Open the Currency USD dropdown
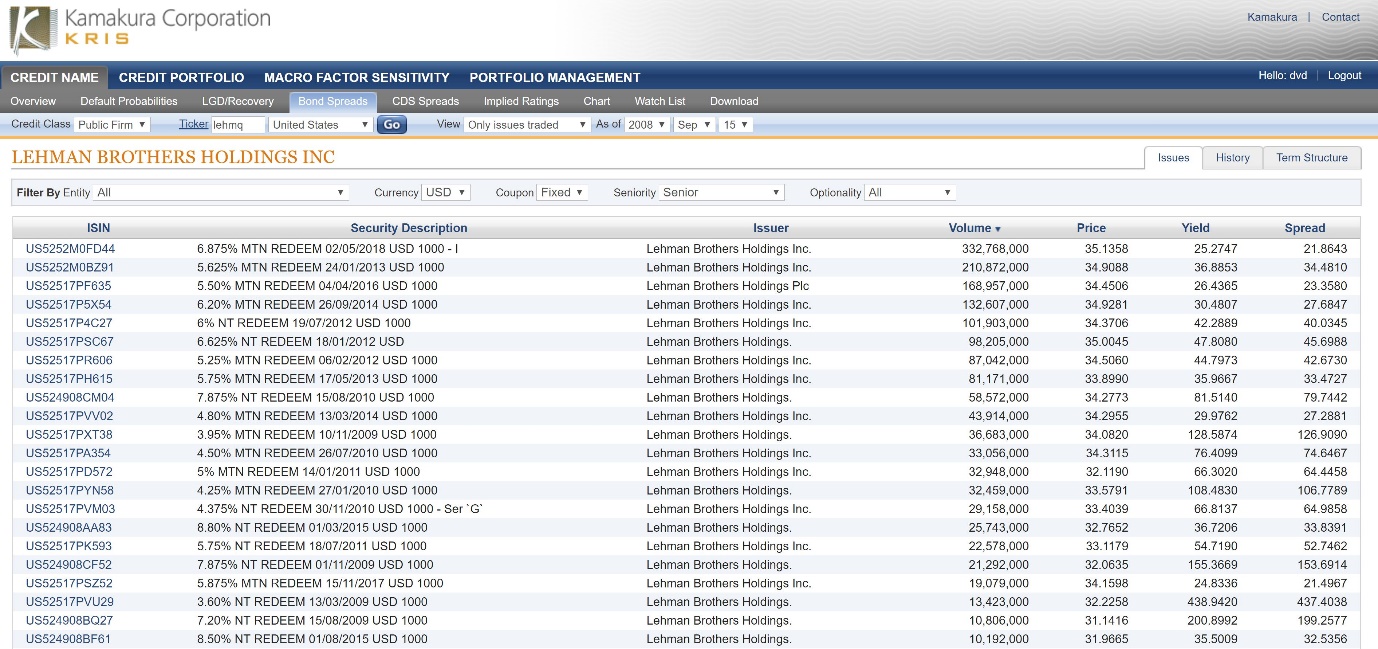Image resolution: width=1378 pixels, height=649 pixels. click(446, 192)
